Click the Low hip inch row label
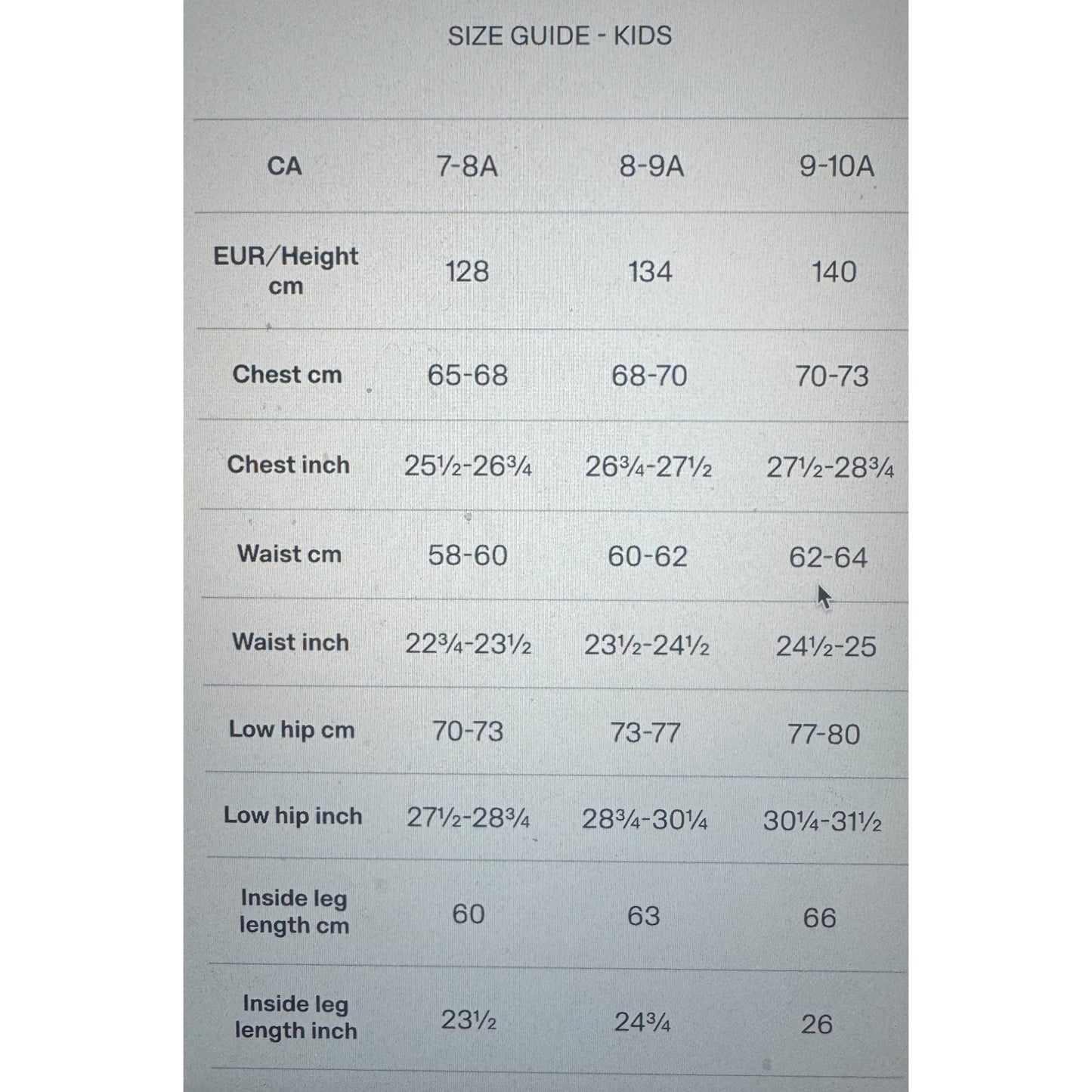Viewport: 1092px width, 1092px height. tap(293, 815)
